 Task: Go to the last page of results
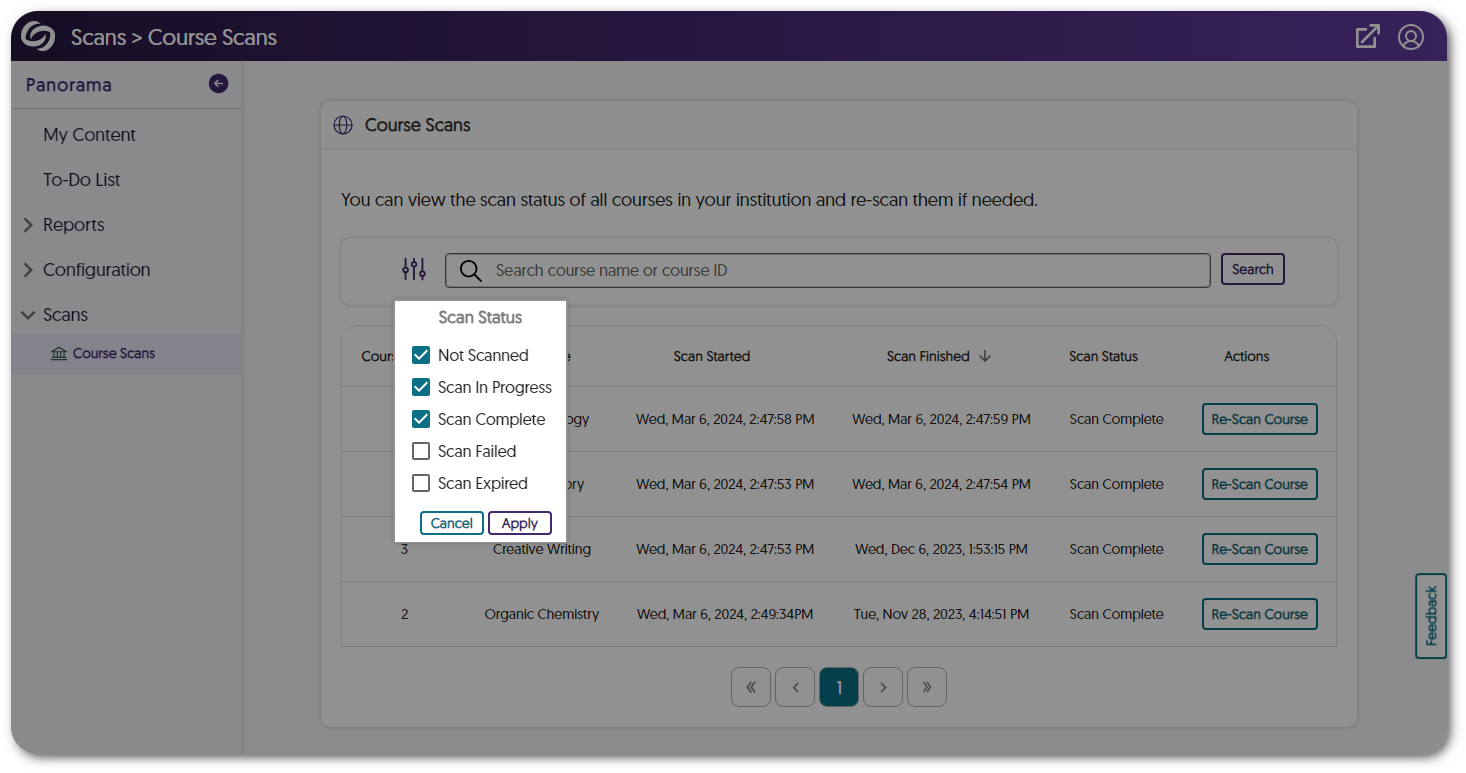(927, 687)
